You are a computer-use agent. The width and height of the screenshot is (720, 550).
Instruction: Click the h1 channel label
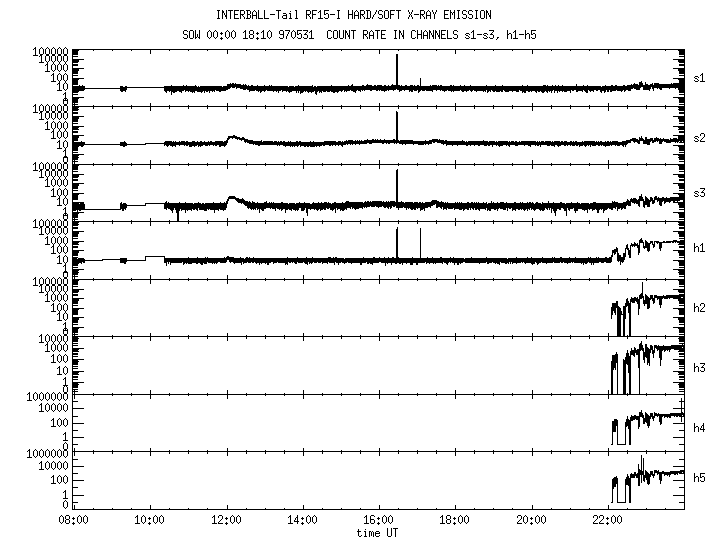698,249
